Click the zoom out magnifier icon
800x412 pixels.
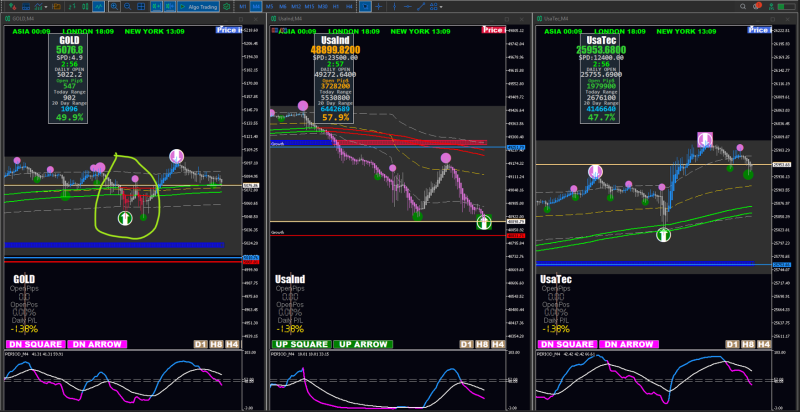tap(127, 7)
